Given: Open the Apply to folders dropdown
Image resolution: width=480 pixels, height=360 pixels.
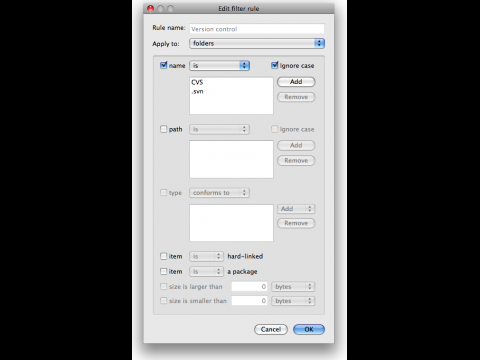Looking at the screenshot, I should coord(257,43).
